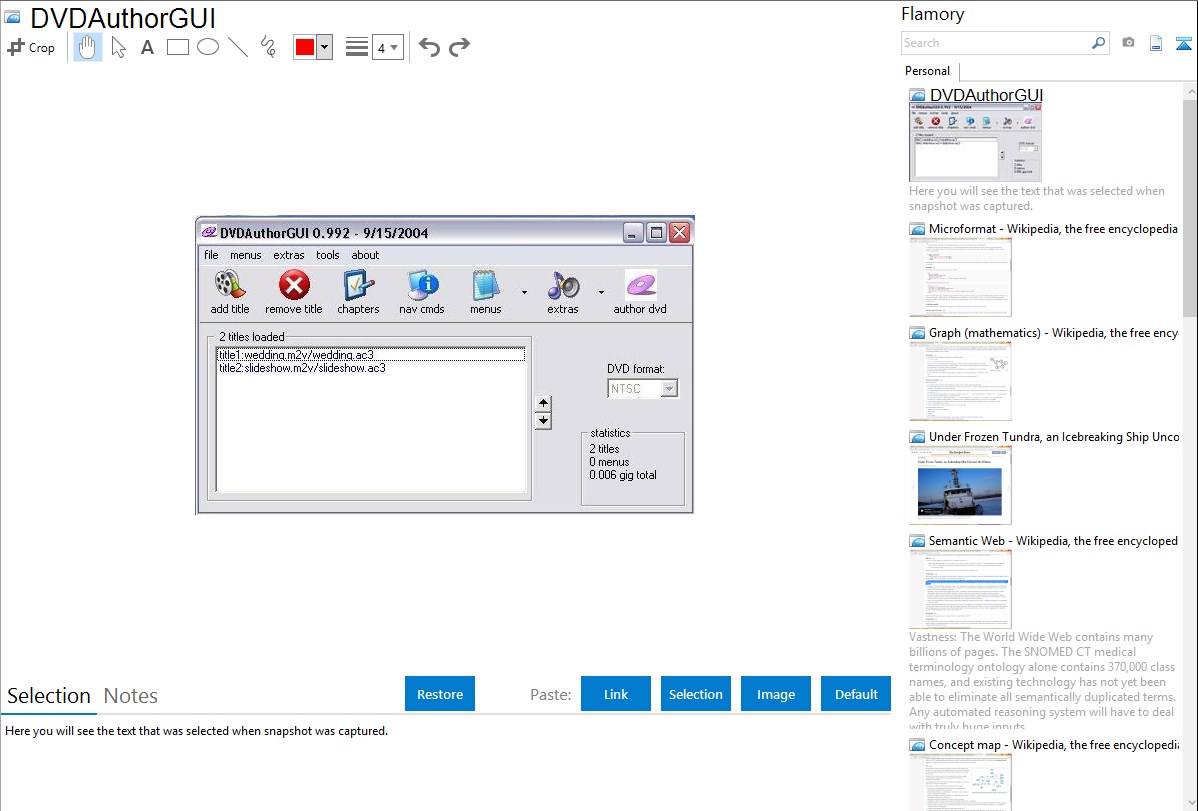
Task: Open the color picker dropdown arrow
Action: pos(324,47)
